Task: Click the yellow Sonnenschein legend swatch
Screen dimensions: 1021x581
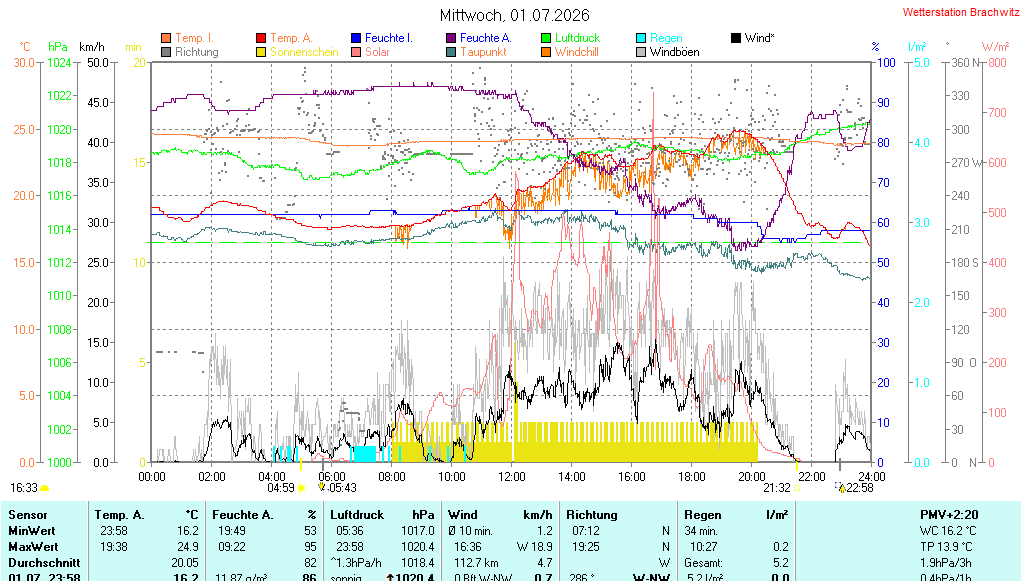Action: click(x=261, y=52)
